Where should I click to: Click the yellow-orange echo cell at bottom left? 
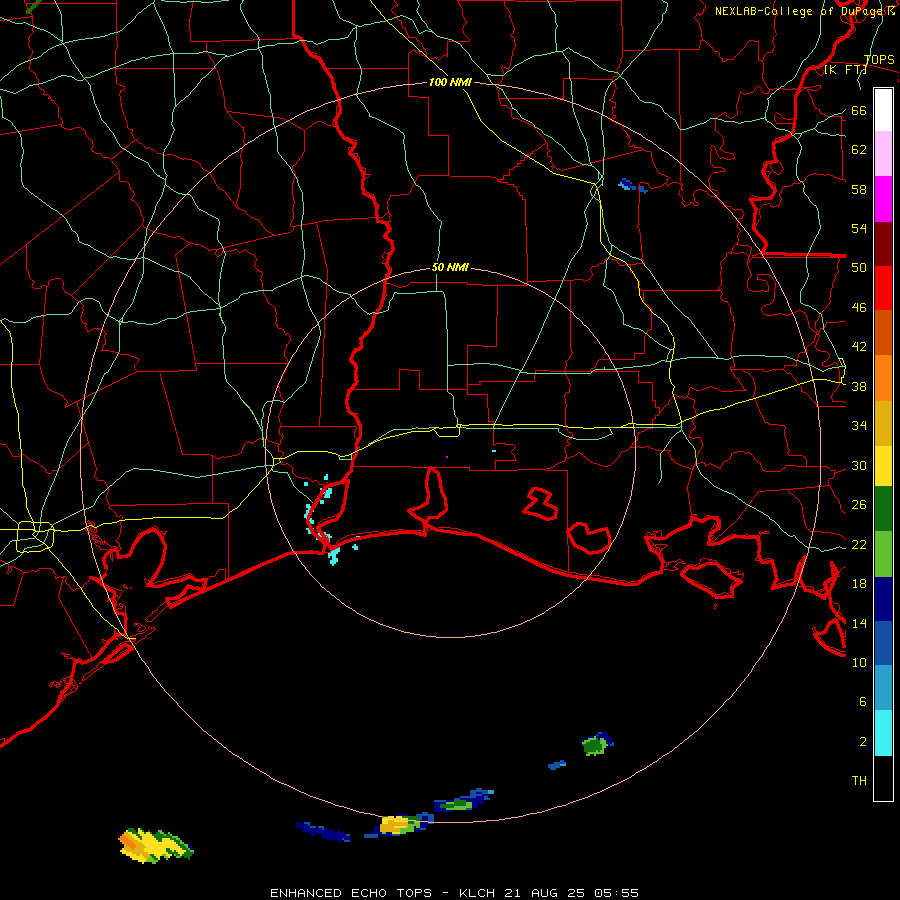tap(154, 845)
